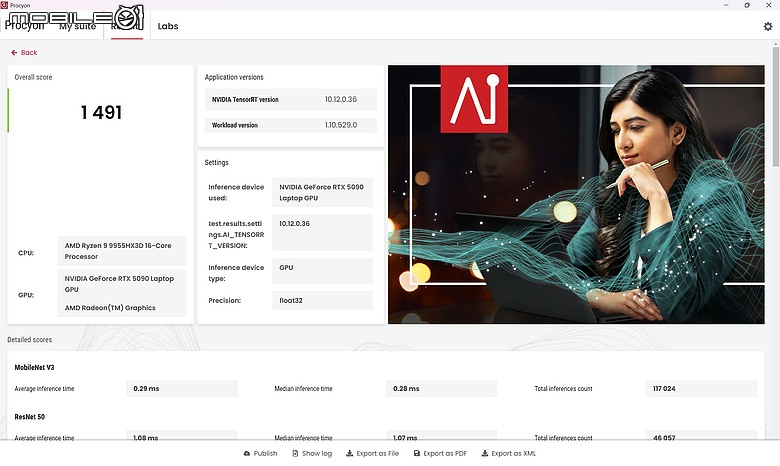Click the Detailed scores label
This screenshot has height=466, width=780.
pyautogui.click(x=29, y=340)
